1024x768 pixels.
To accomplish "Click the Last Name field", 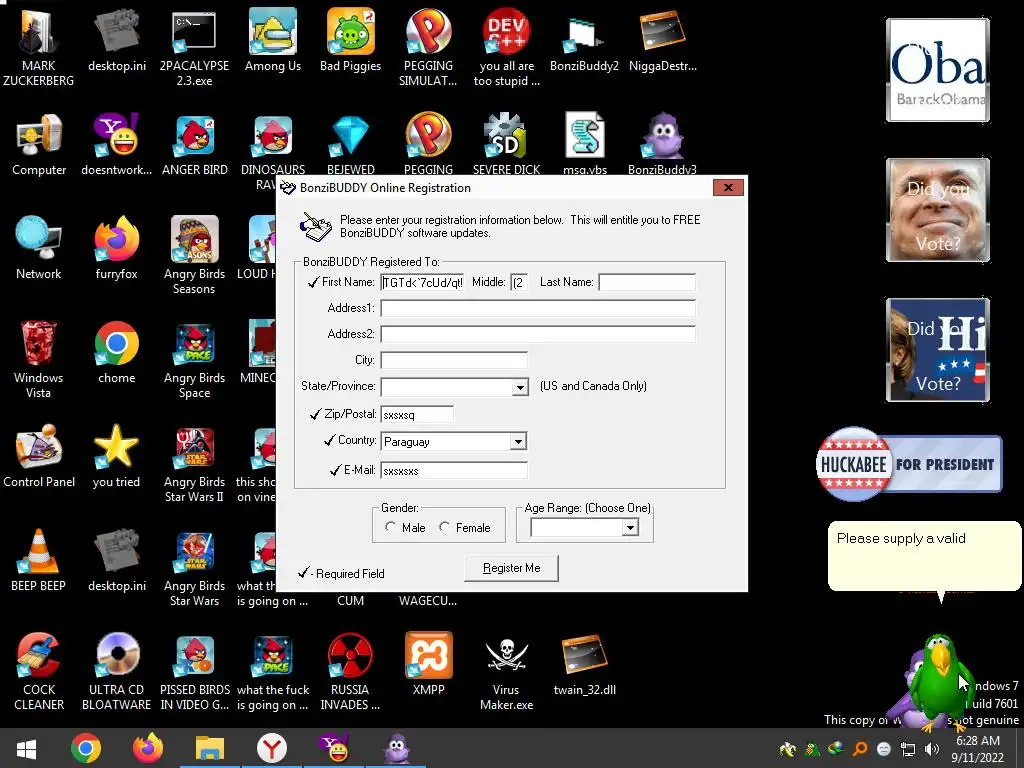I will tap(647, 282).
